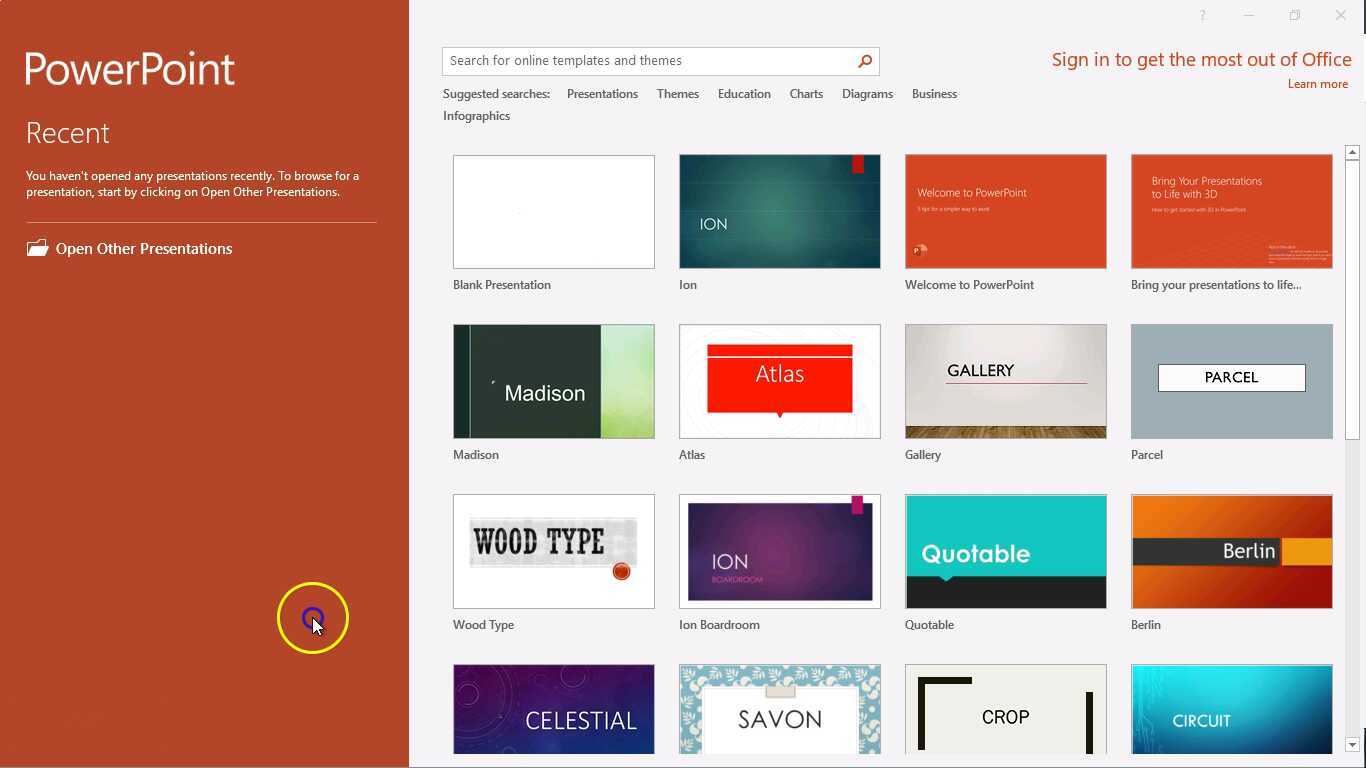Screen dimensions: 1366x768
Task: Click the scrollbar down arrow
Action: pyautogui.click(x=1352, y=745)
